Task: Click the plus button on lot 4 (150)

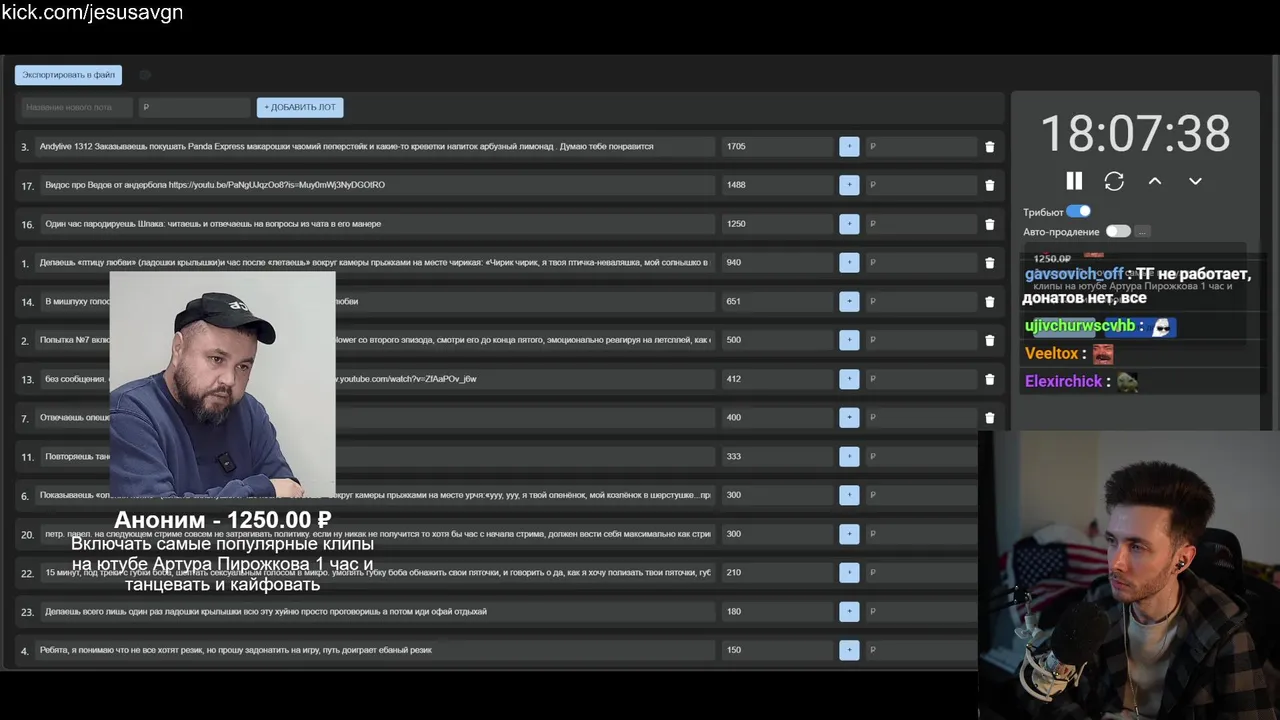Action: [x=849, y=650]
